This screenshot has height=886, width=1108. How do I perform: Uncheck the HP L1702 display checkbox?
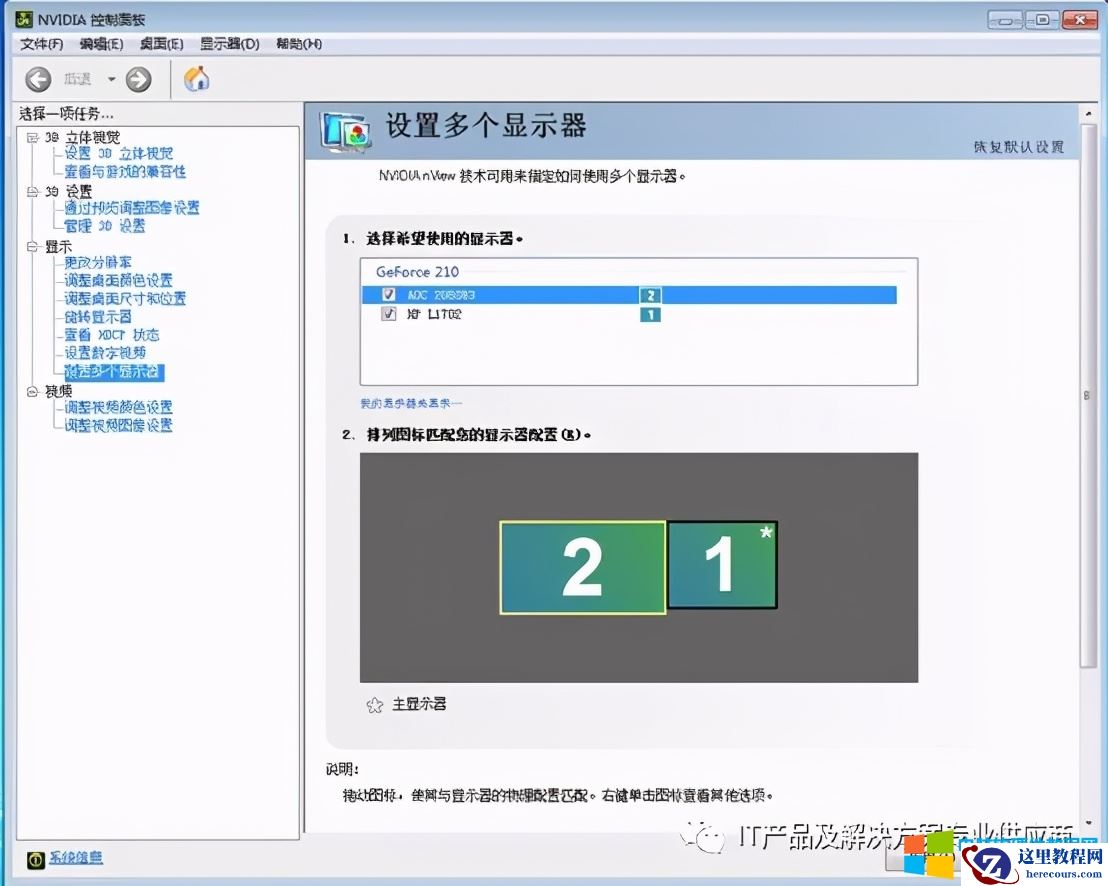point(389,313)
